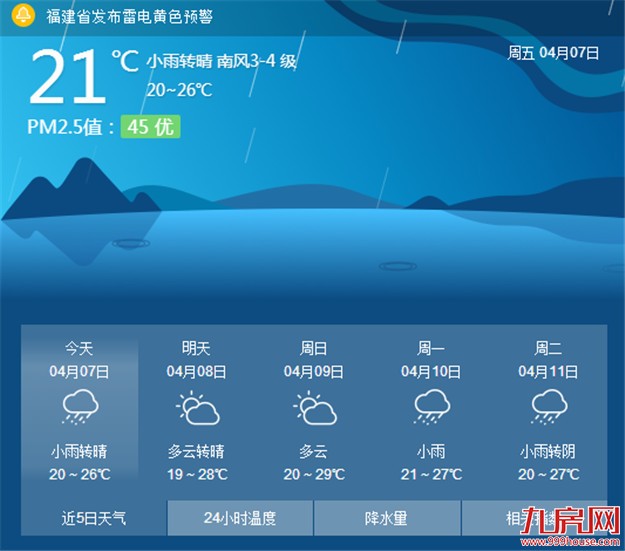Viewport: 625px width, 551px height.
Task: Click the header date 周五 04月07日
Action: pos(553,53)
